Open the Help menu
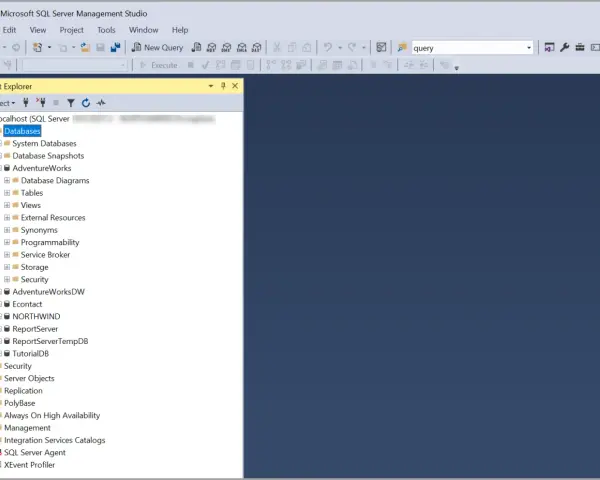This screenshot has width=600, height=480. point(180,30)
